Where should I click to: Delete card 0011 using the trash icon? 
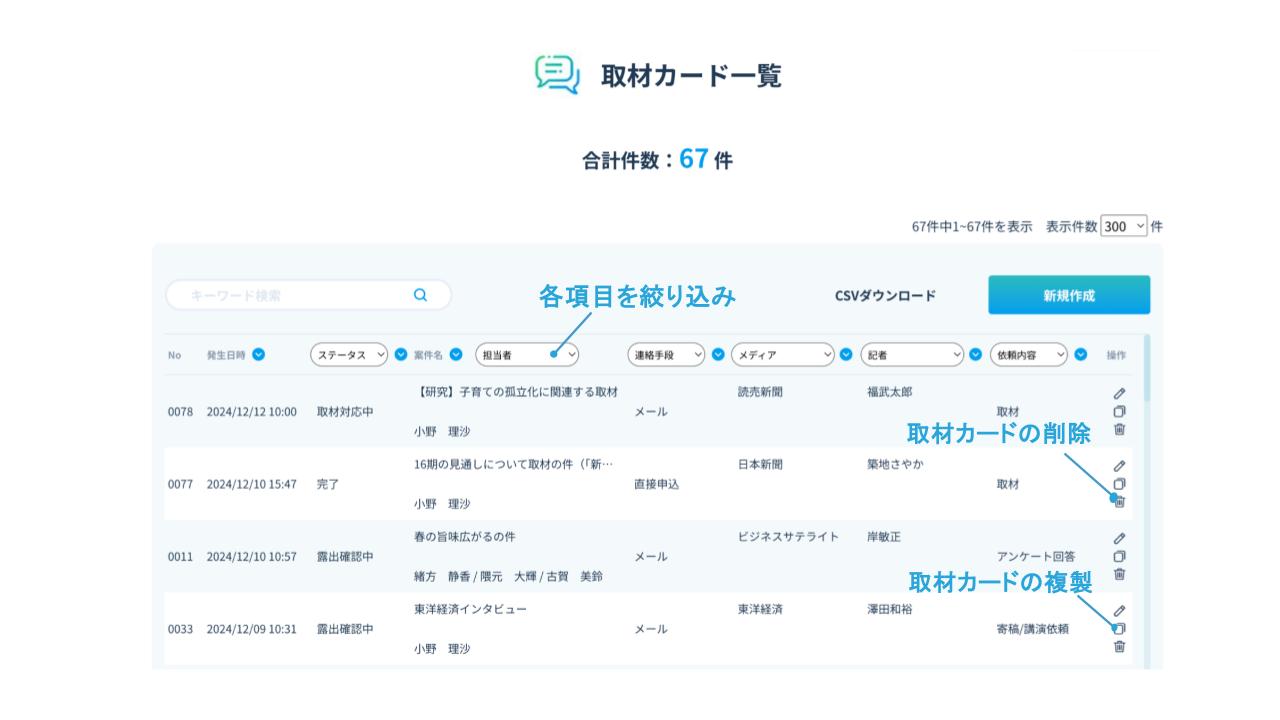[x=1120, y=574]
